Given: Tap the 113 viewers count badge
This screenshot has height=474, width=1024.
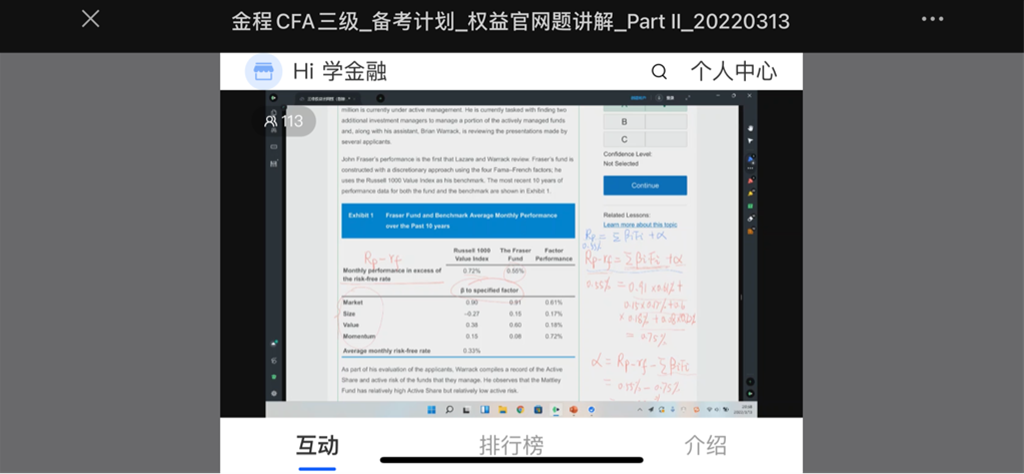Looking at the screenshot, I should coord(284,121).
